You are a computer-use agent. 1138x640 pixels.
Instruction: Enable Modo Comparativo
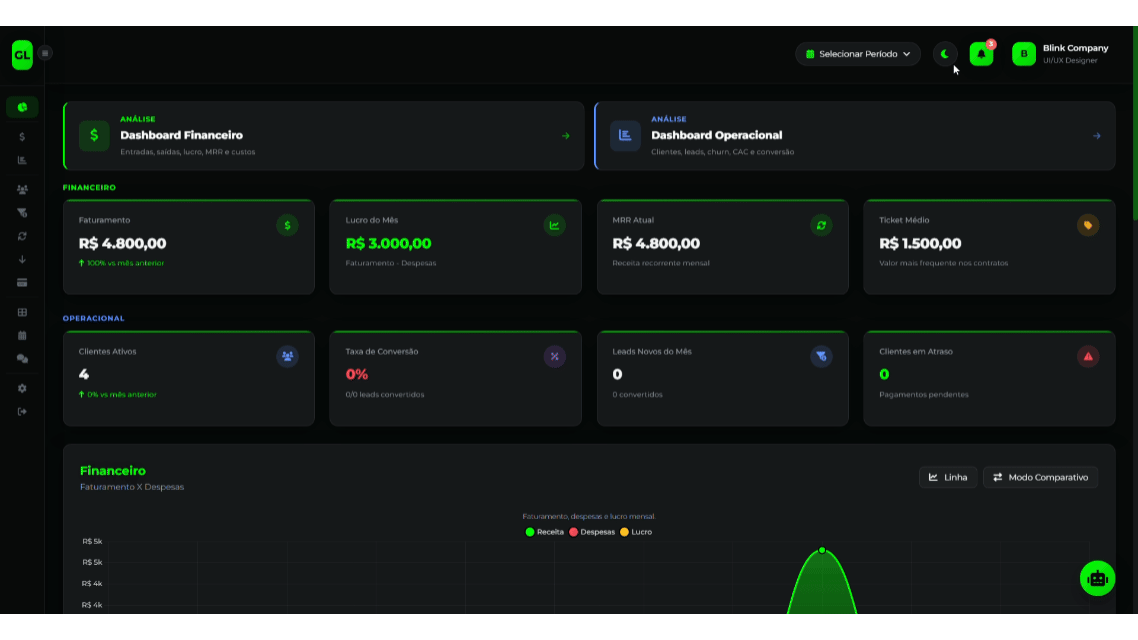point(1041,477)
